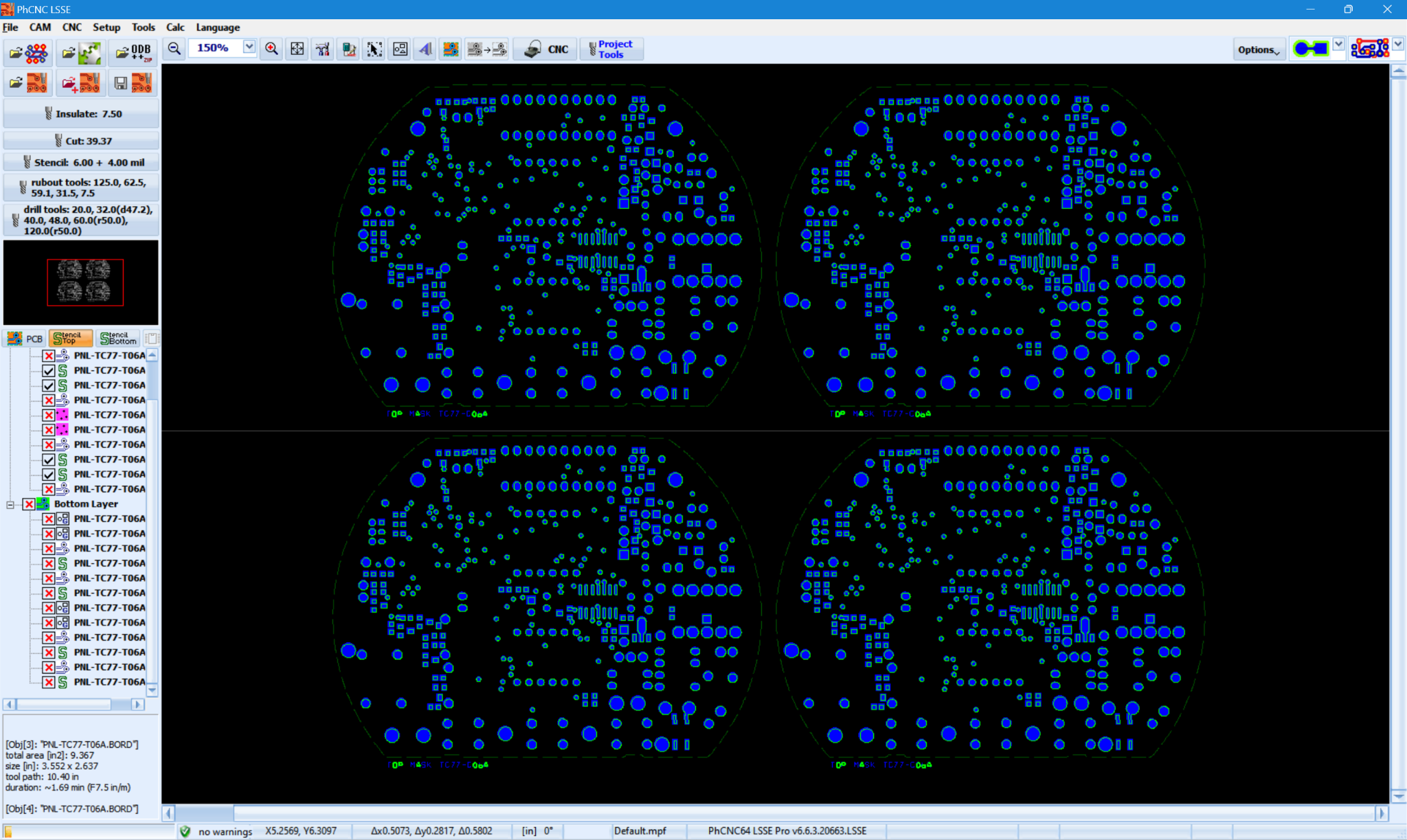This screenshot has width=1407, height=840.
Task: Click layer tree scroll-up arrow
Action: (x=152, y=355)
